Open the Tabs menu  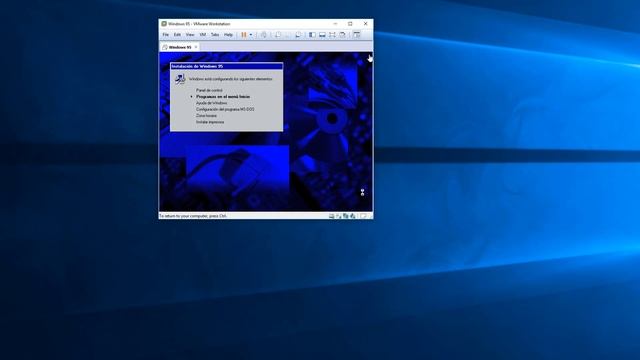tap(215, 35)
